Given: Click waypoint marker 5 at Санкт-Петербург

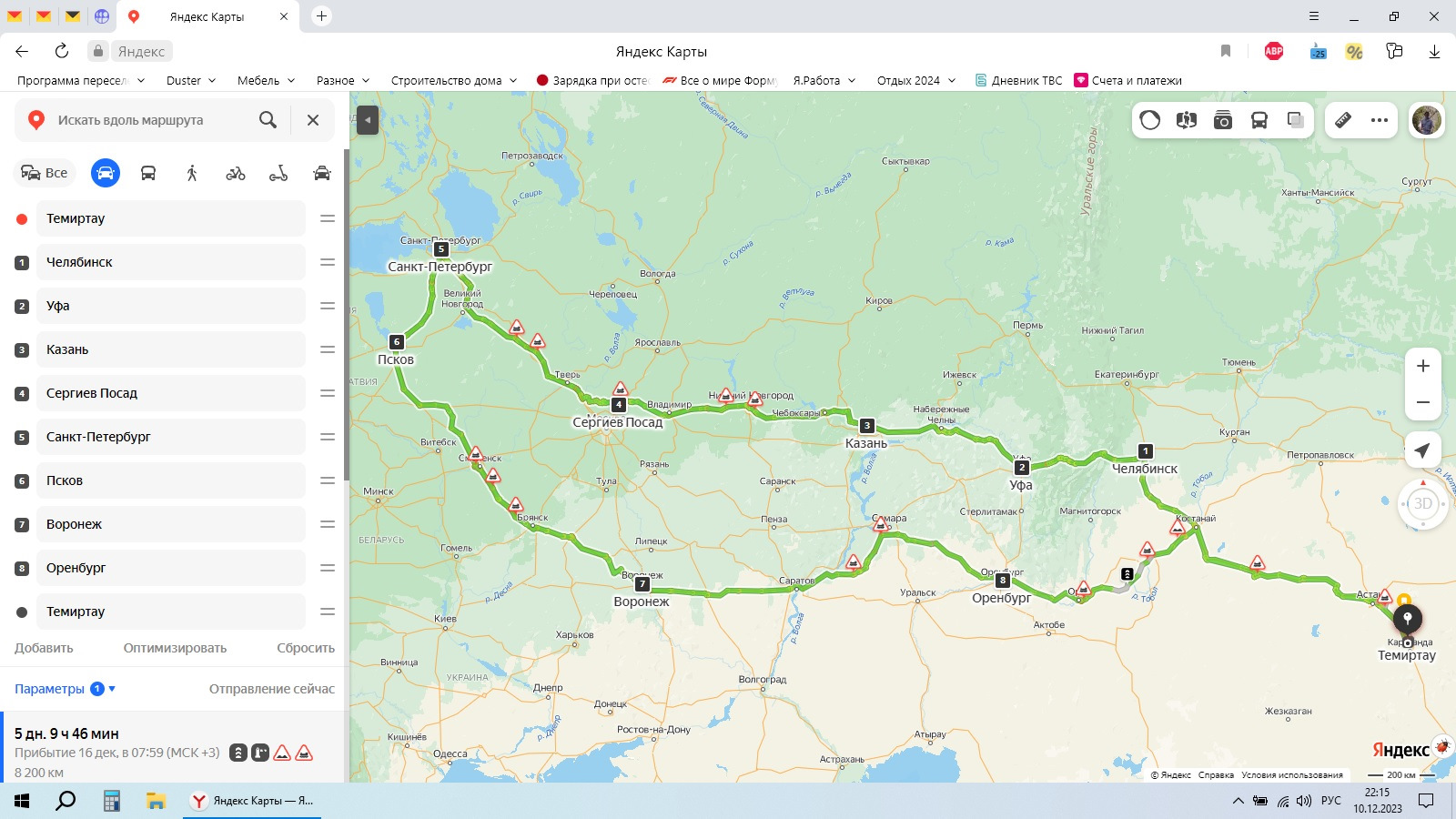Looking at the screenshot, I should [441, 248].
